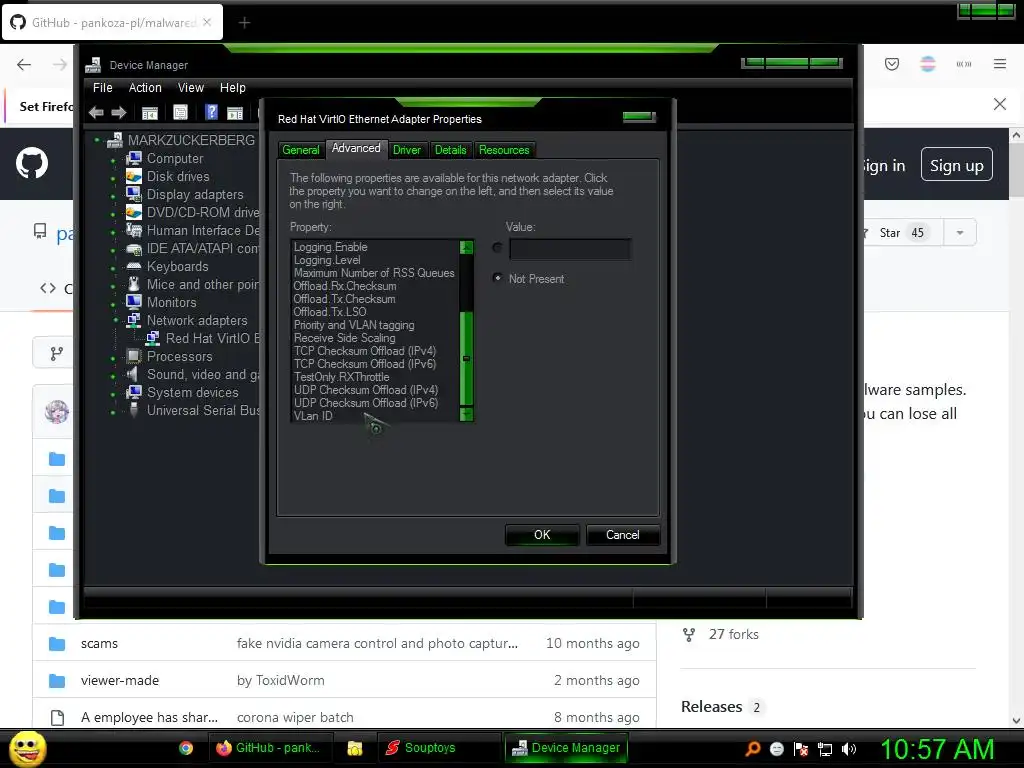Screen dimensions: 1024x768
Task: Click the orange magnifier tray icon
Action: click(x=753, y=748)
